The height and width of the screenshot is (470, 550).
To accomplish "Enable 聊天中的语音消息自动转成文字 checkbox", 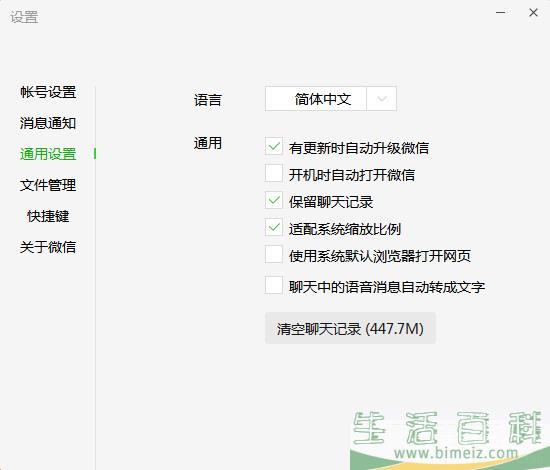I will [274, 285].
